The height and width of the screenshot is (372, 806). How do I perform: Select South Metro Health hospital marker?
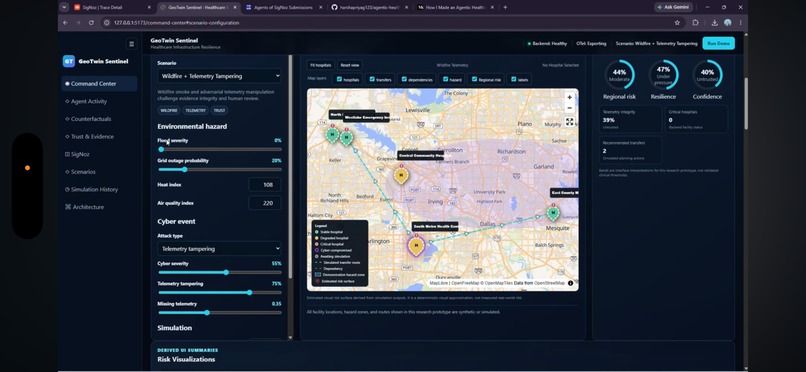pos(416,246)
